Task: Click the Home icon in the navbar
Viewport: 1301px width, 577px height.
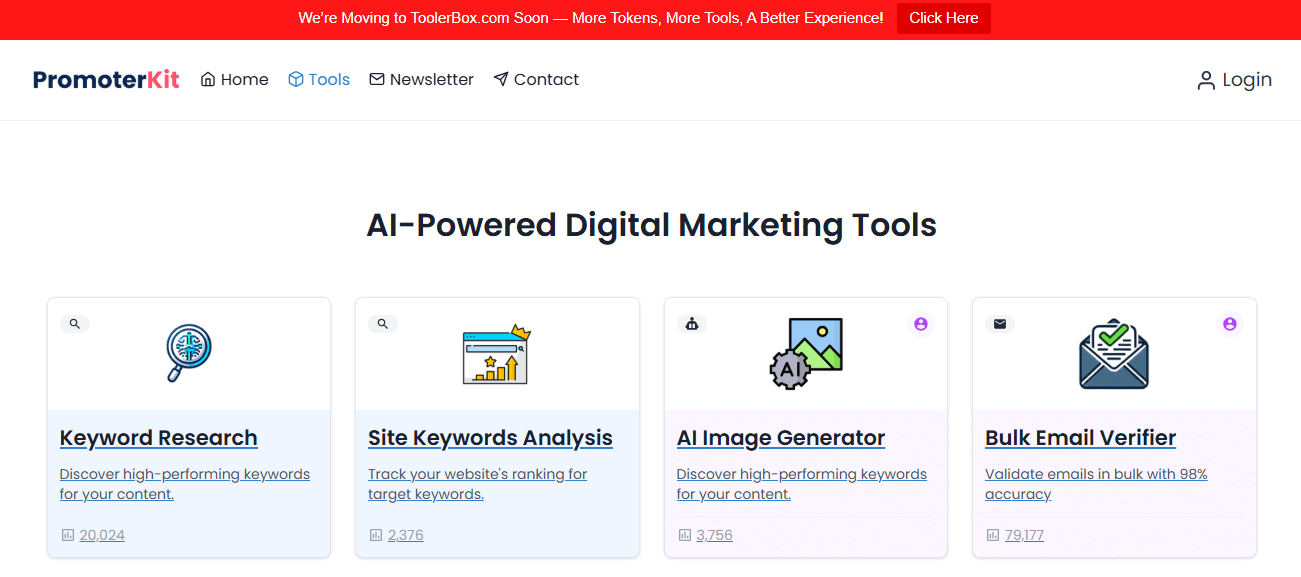Action: pos(206,79)
